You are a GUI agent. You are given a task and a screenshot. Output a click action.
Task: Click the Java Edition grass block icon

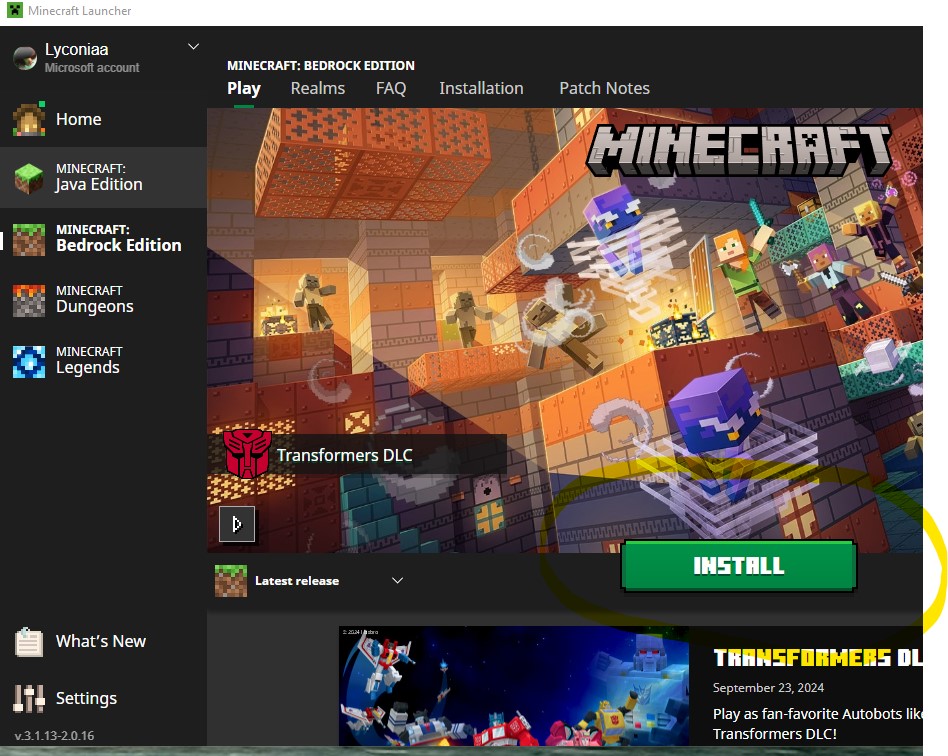pyautogui.click(x=29, y=178)
